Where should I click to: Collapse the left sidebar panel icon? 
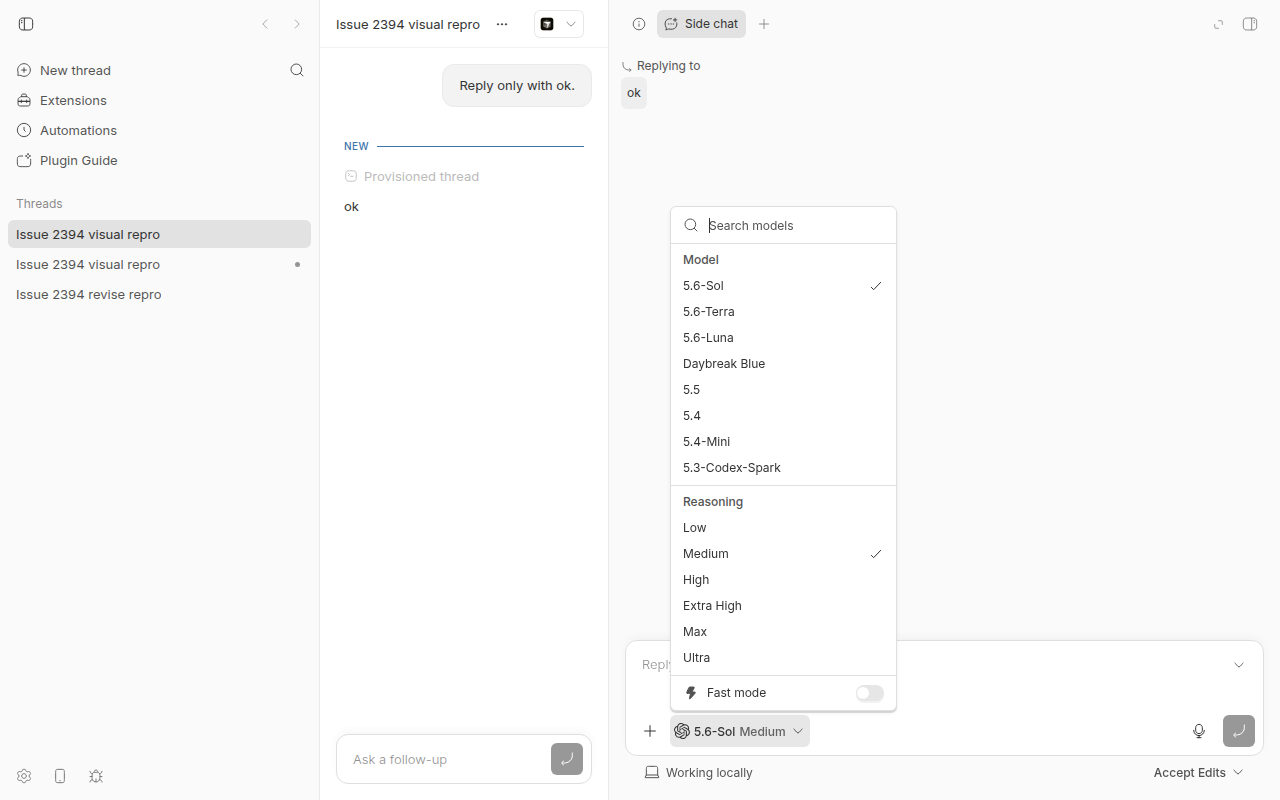(26, 24)
